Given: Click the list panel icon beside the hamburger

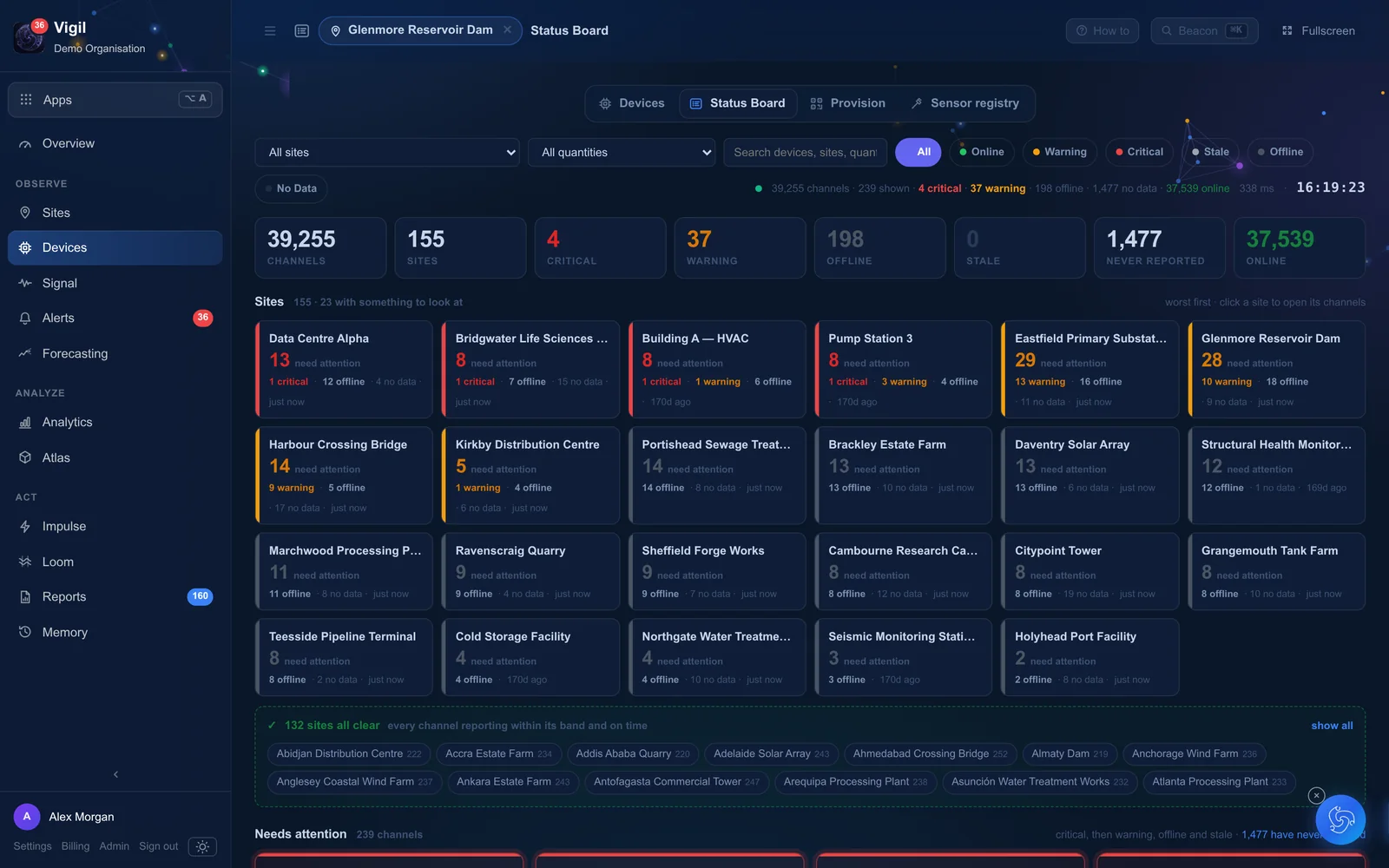Looking at the screenshot, I should click(302, 30).
